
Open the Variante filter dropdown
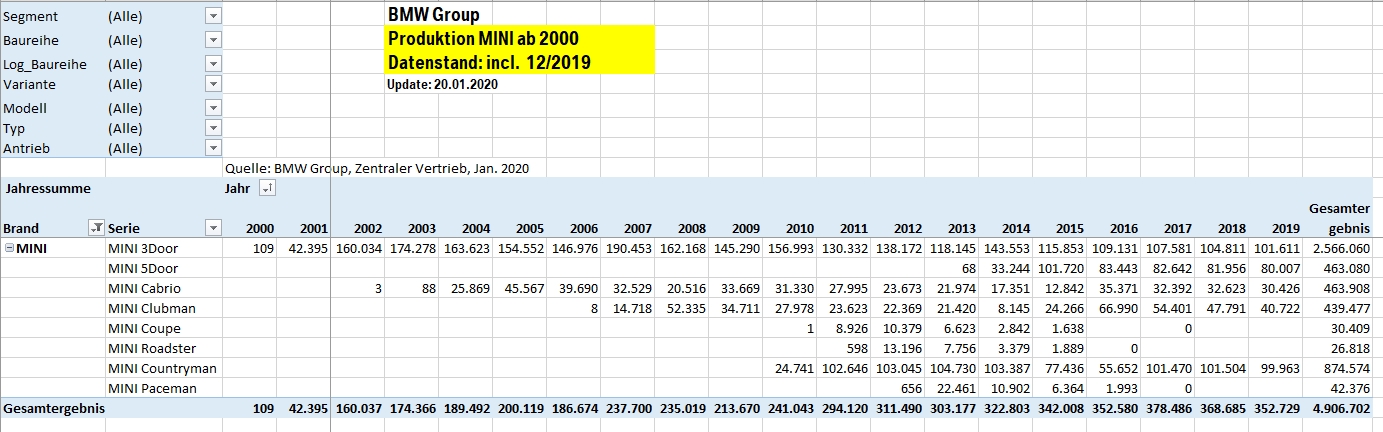[212, 84]
